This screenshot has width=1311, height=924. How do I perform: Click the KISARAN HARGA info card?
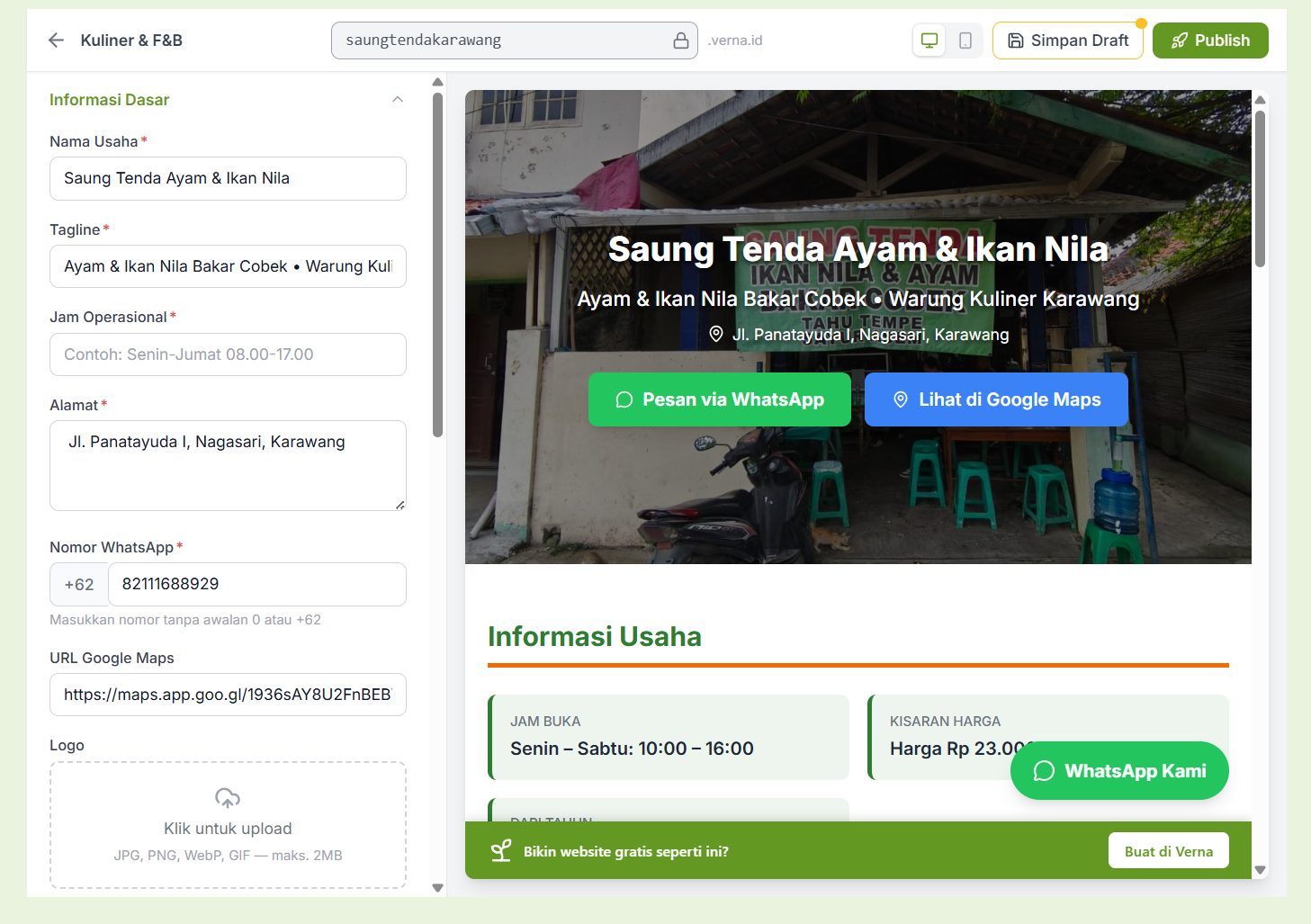(x=1048, y=737)
